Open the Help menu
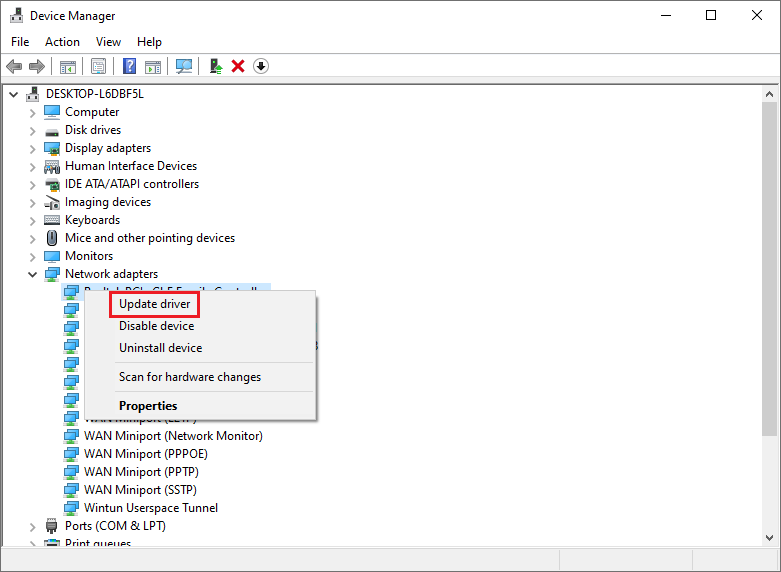This screenshot has height=572, width=781. tap(149, 42)
